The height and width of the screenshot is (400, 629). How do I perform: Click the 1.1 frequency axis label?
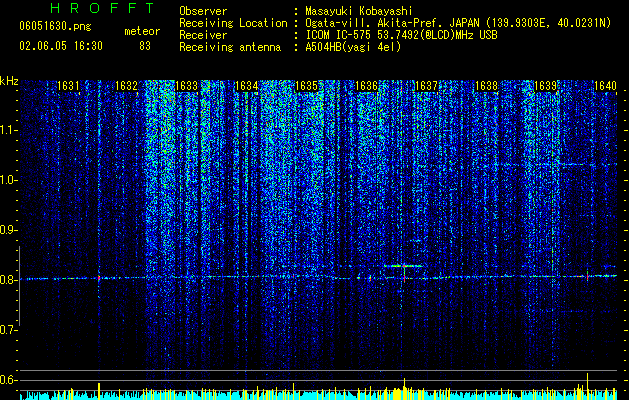[x=9, y=130]
